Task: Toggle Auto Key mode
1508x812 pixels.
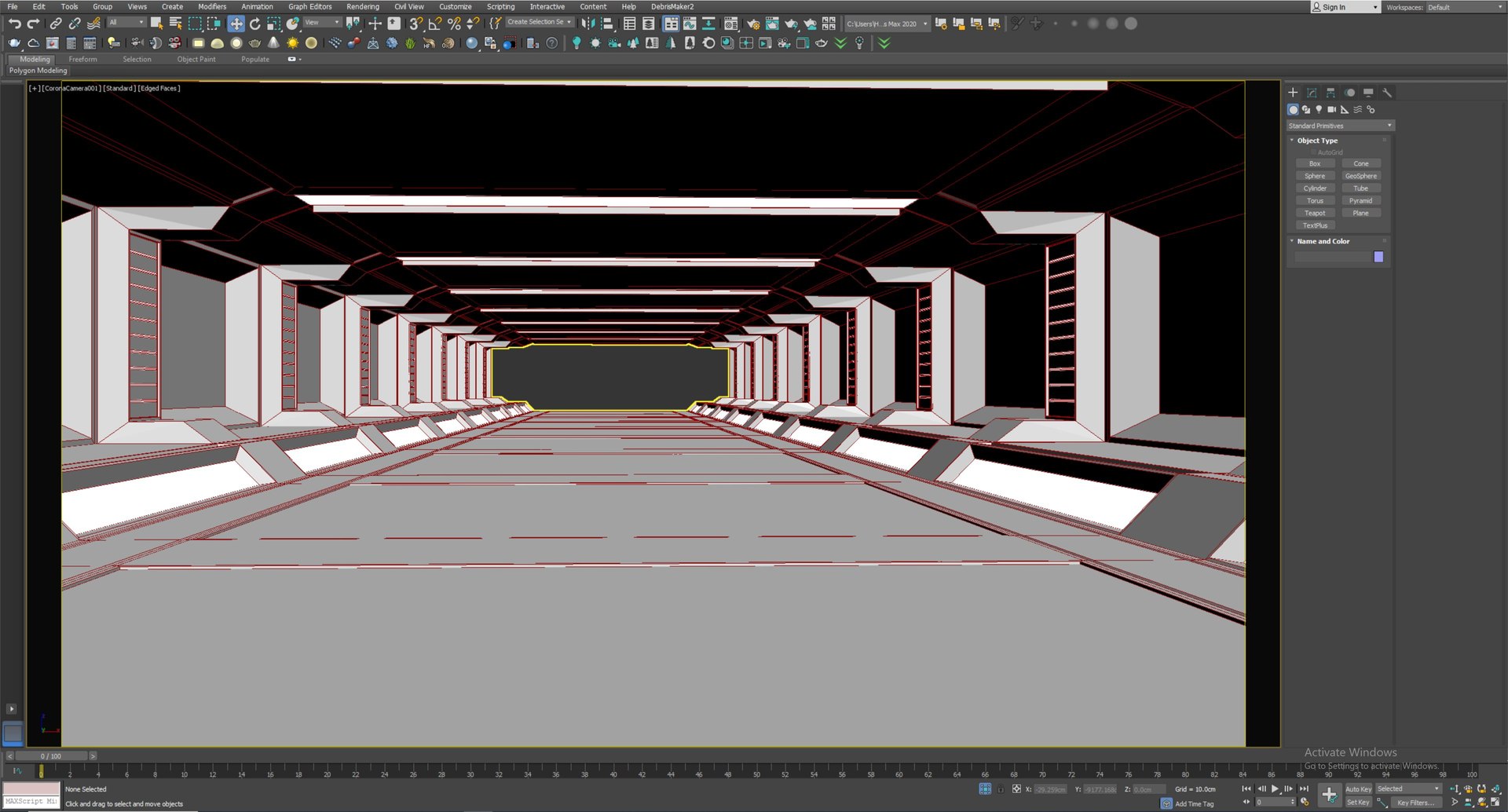Action: [x=1358, y=789]
